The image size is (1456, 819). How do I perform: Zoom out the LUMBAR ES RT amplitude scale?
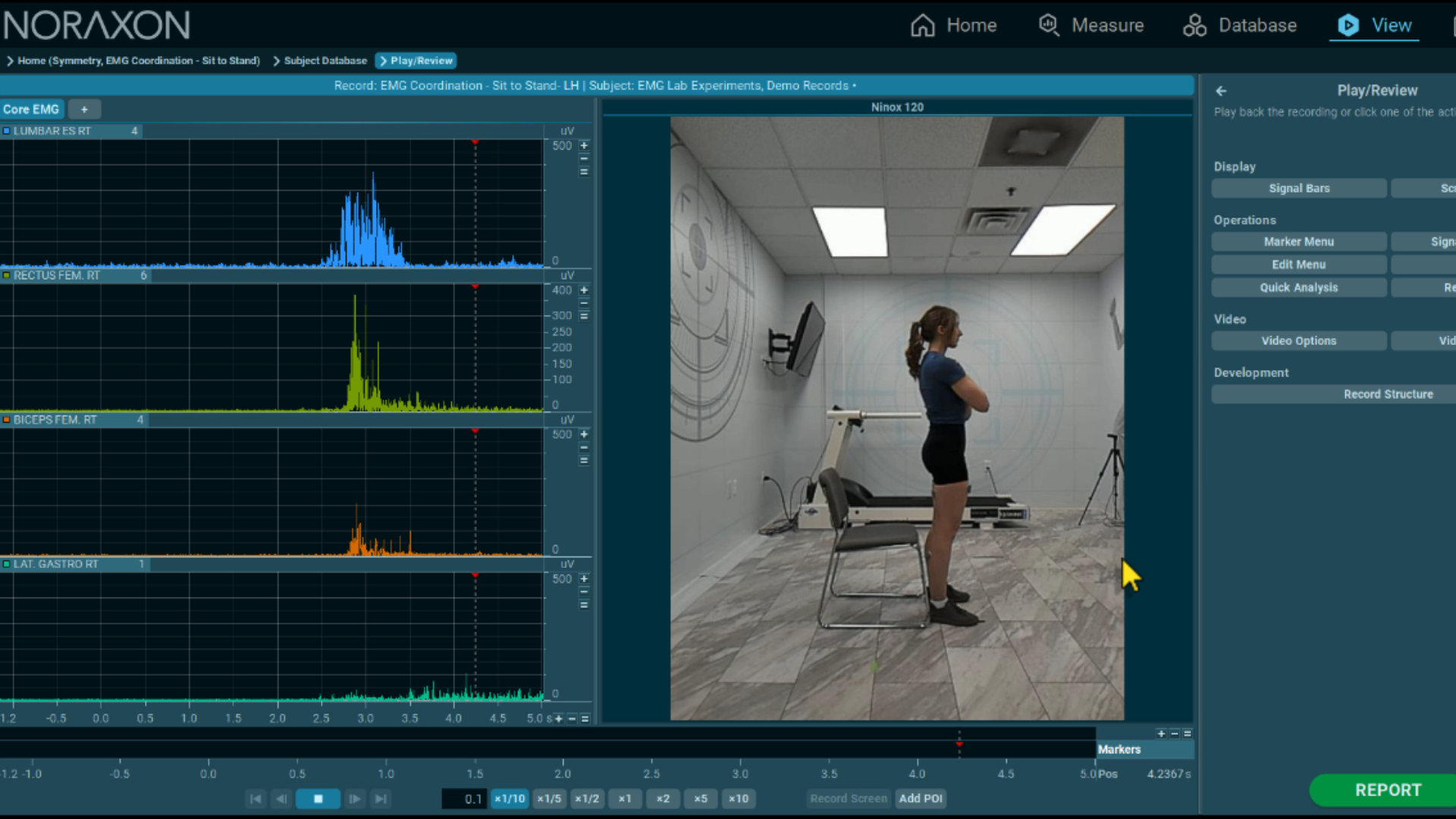click(584, 158)
